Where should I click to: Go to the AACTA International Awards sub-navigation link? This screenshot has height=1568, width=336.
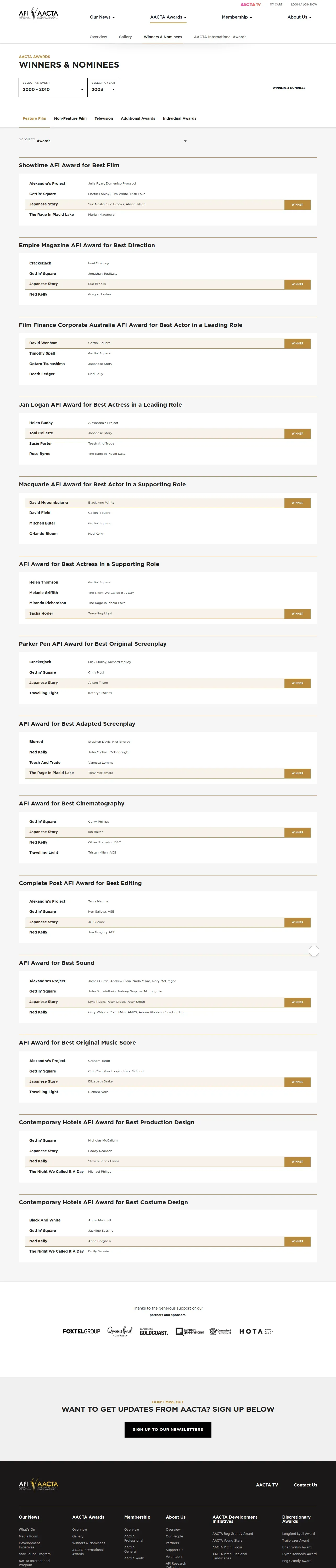pos(220,37)
